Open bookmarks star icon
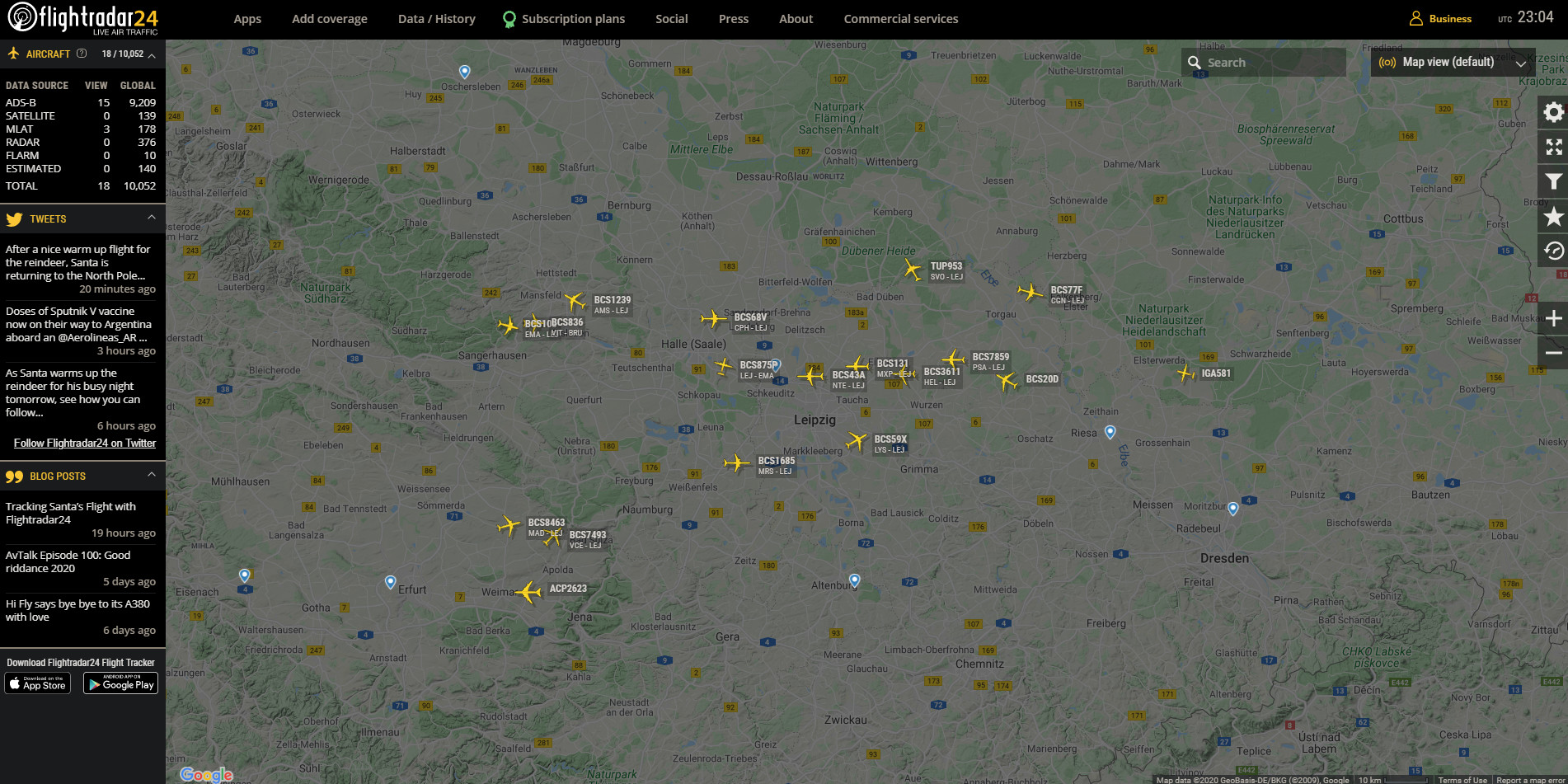The width and height of the screenshot is (1568, 784). pos(1553,216)
